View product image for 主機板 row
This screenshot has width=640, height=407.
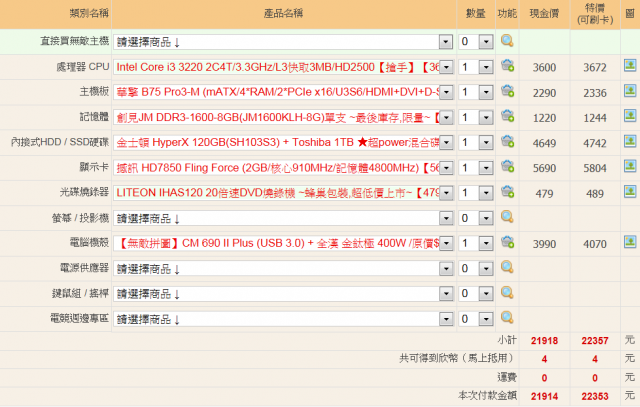(x=630, y=91)
